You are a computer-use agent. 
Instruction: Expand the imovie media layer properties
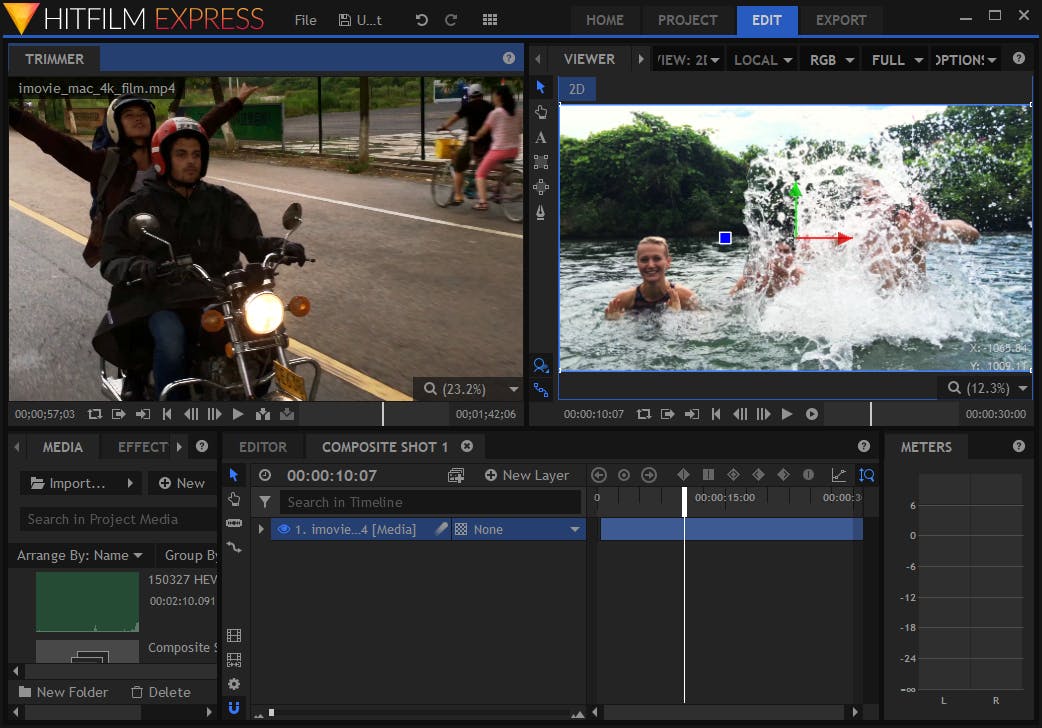pos(262,529)
